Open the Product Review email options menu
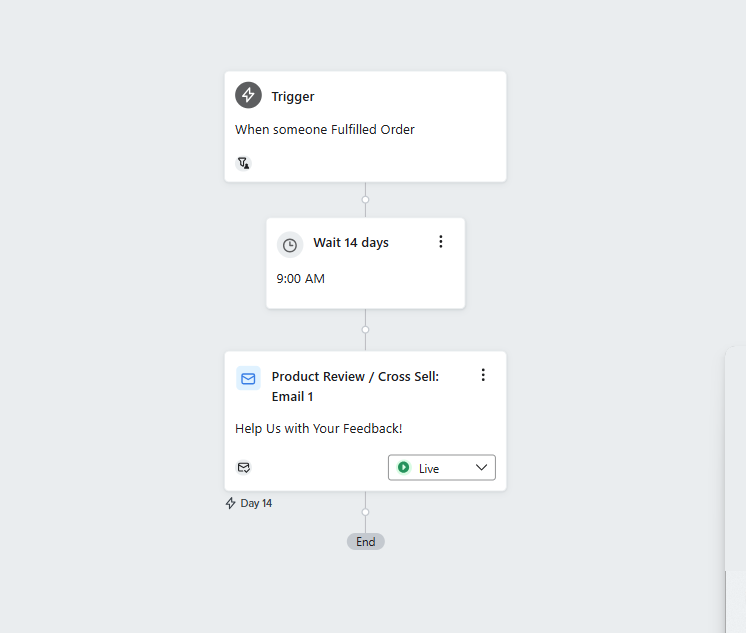746x633 pixels. [x=483, y=375]
